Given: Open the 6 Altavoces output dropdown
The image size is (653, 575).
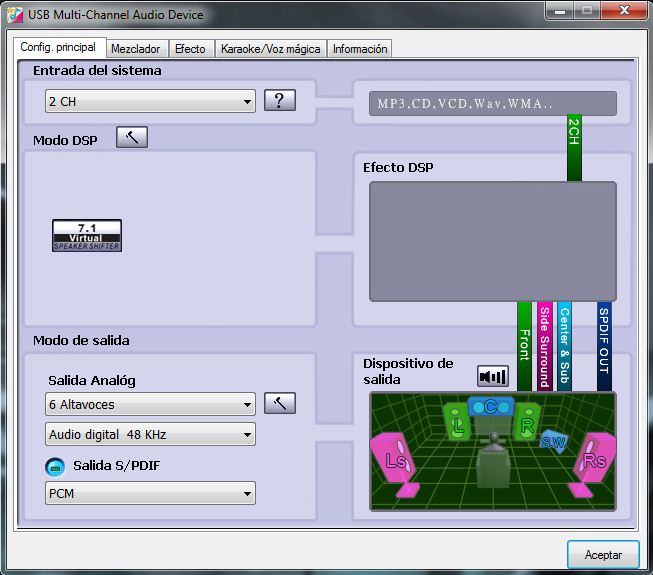Looking at the screenshot, I should 150,405.
